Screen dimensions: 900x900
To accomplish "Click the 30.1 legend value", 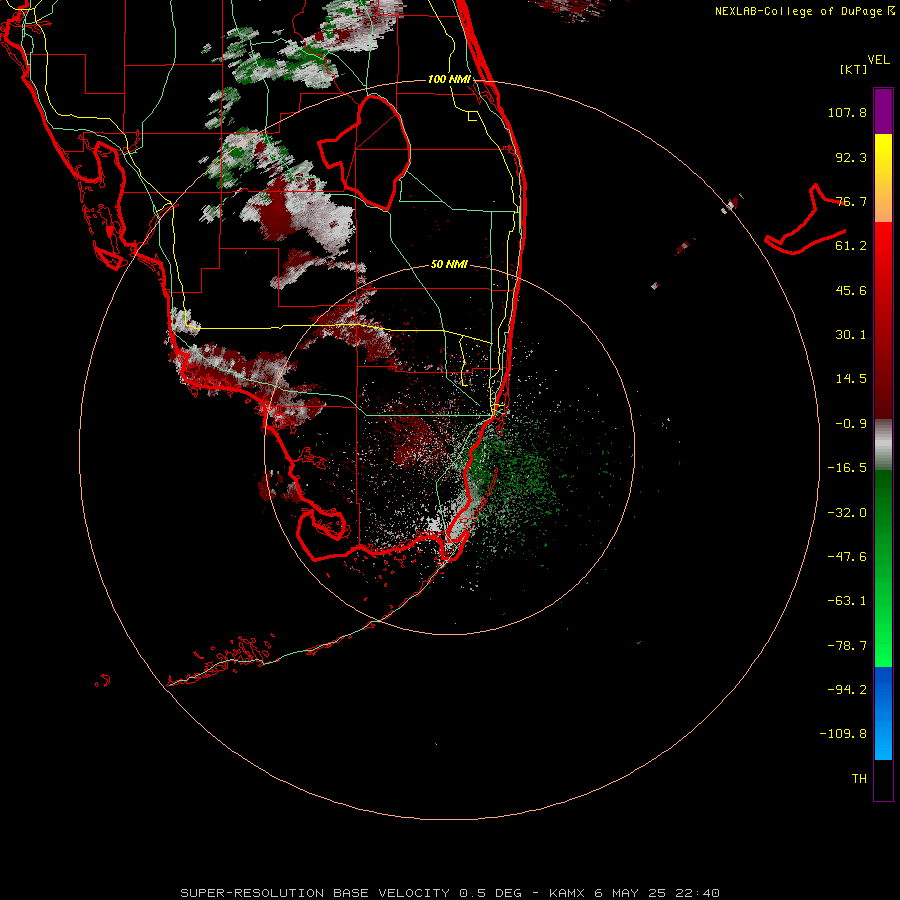I will pyautogui.click(x=851, y=335).
